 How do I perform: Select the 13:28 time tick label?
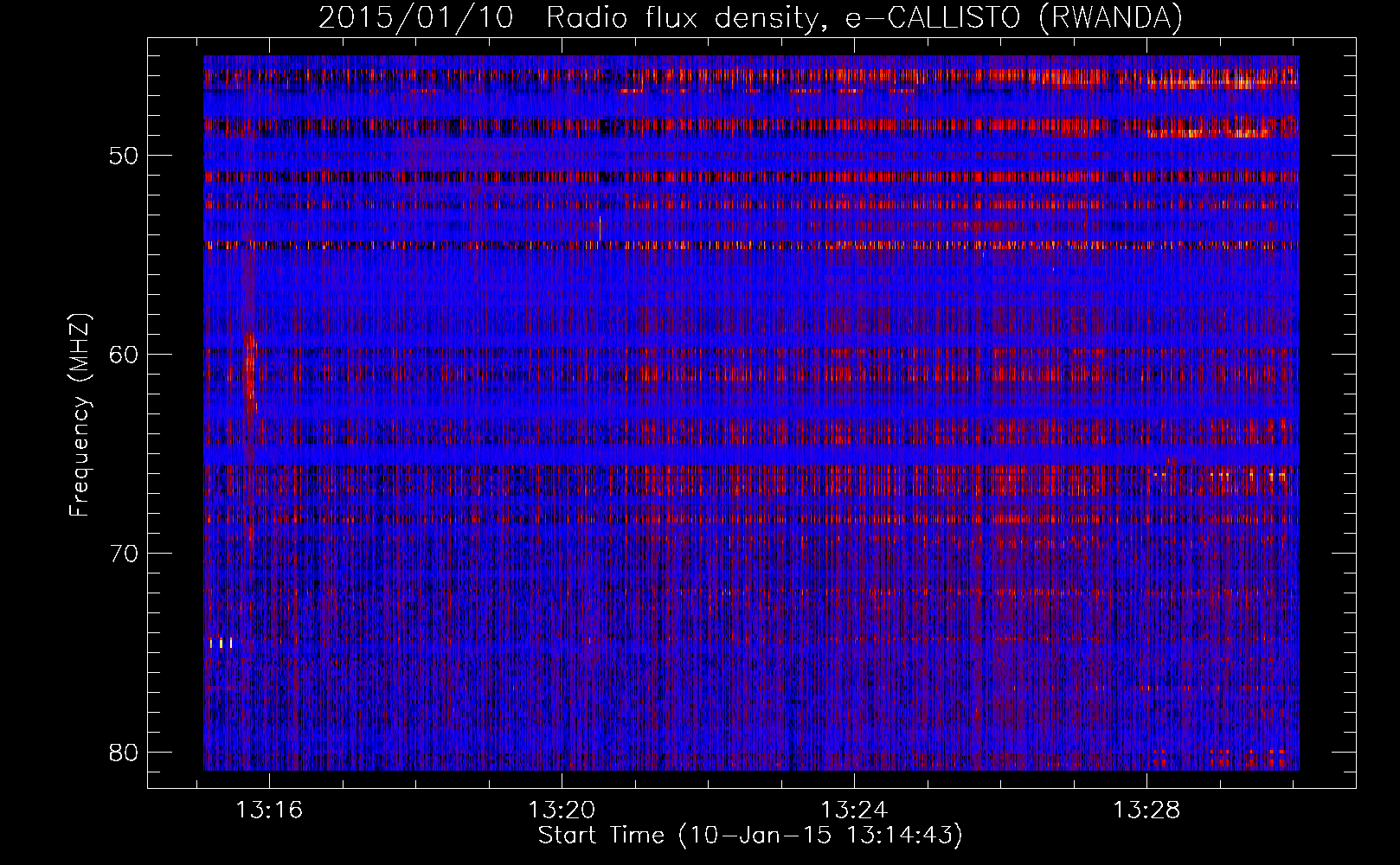coord(1146,811)
